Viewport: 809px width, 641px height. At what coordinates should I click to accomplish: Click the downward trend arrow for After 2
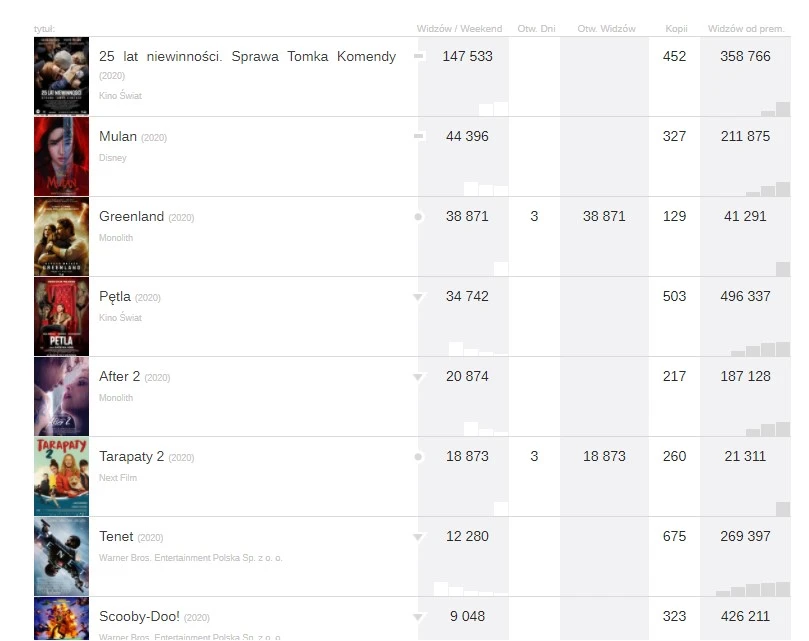click(x=418, y=377)
